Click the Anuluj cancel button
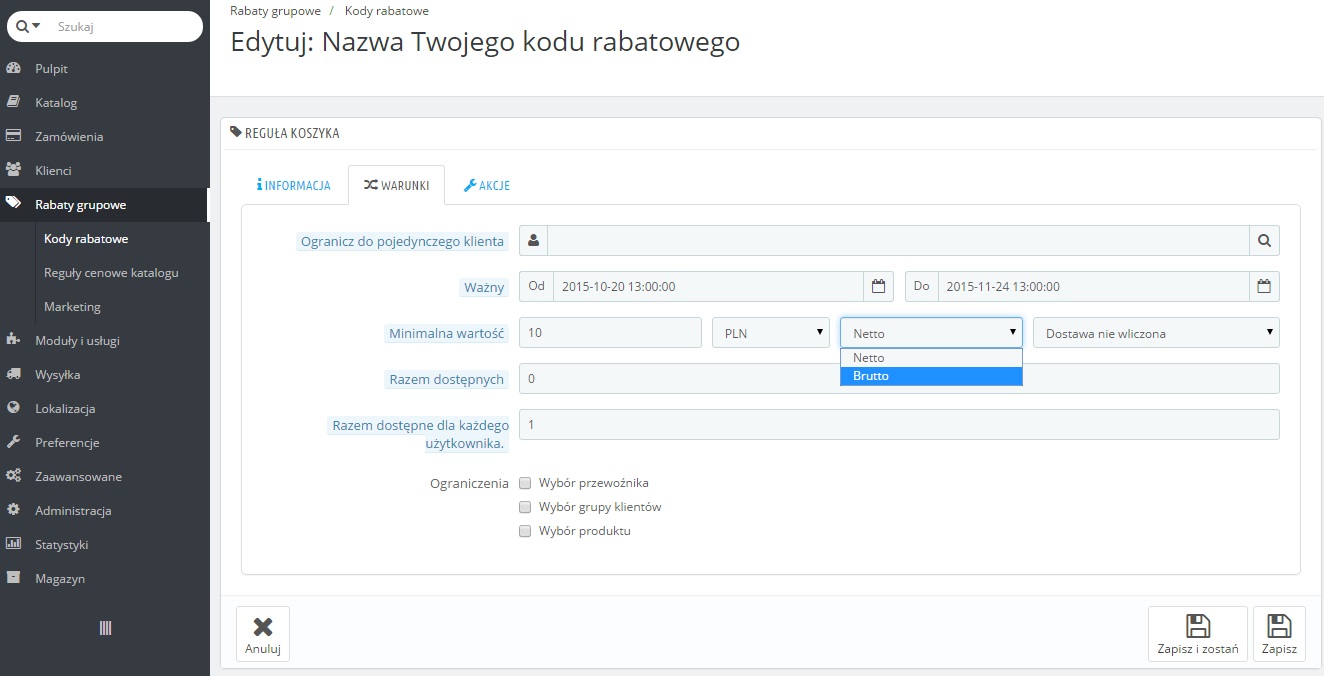The width and height of the screenshot is (1324, 676). coord(263,634)
